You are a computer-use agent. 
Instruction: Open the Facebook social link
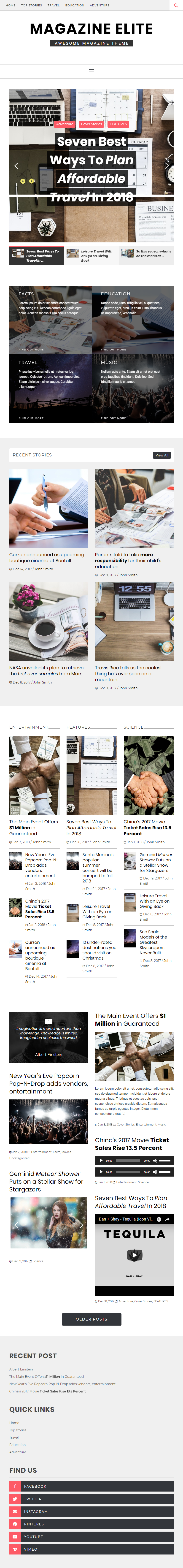pos(91,1486)
